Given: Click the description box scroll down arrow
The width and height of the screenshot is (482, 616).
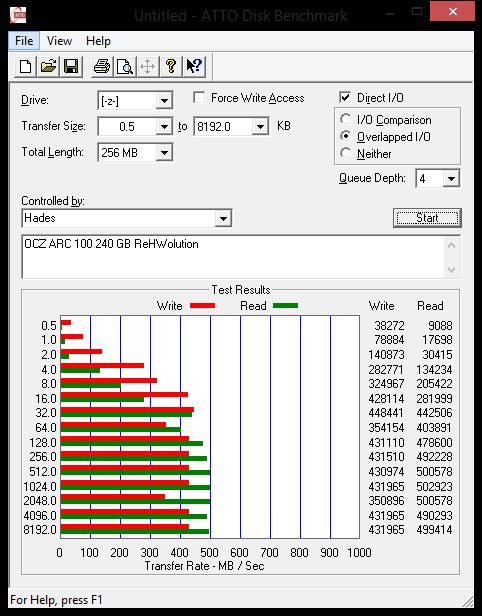Looking at the screenshot, I should [x=451, y=270].
